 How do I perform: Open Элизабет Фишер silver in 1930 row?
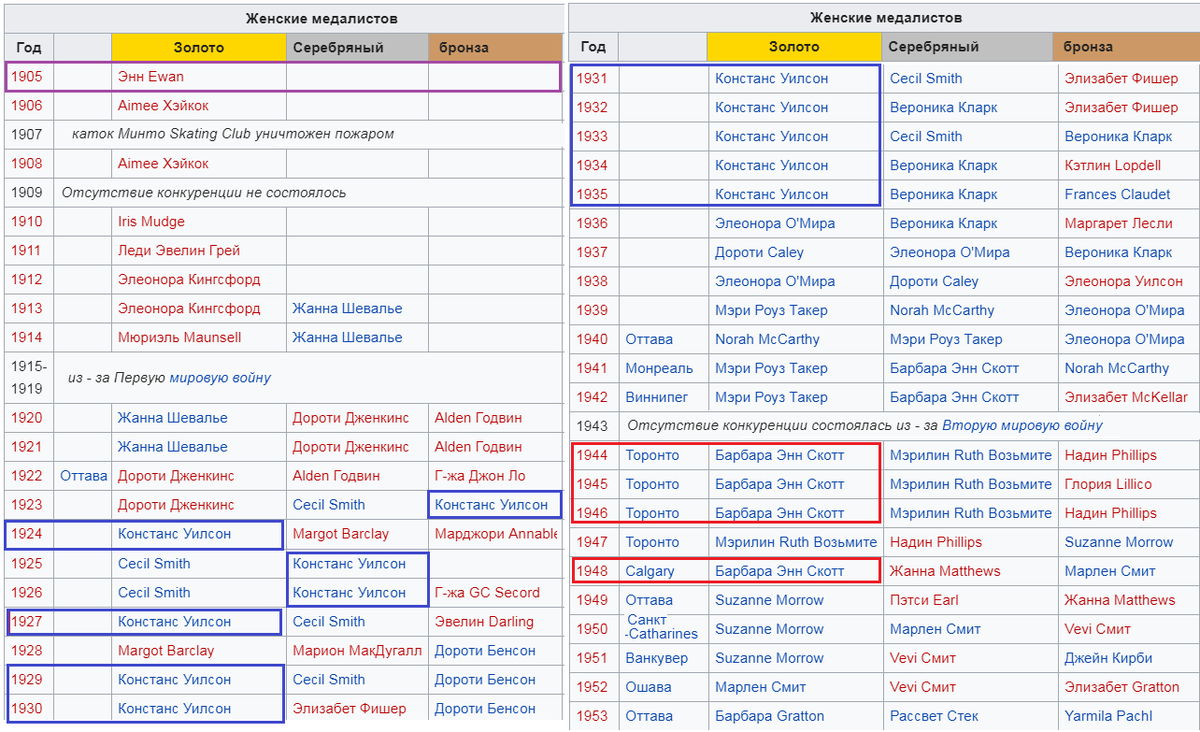click(x=349, y=708)
